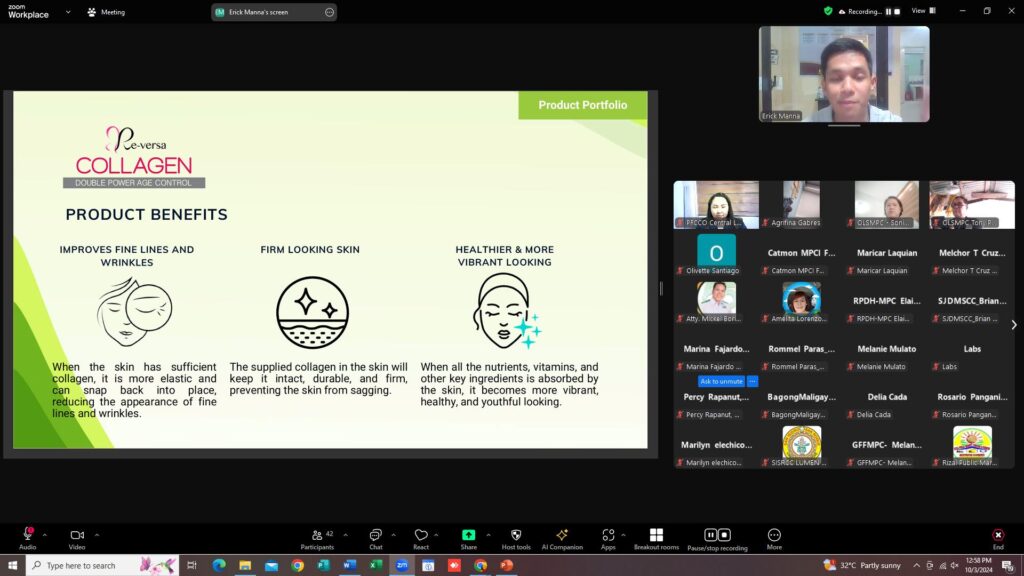Open Excel from the taskbar
The height and width of the screenshot is (576, 1024).
376,565
